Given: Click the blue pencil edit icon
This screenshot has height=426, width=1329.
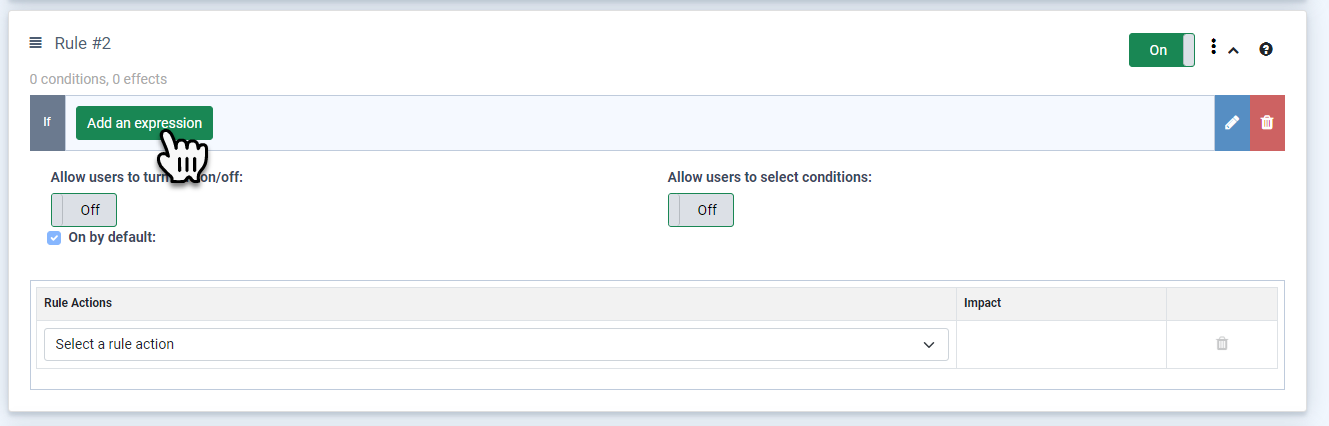Looking at the screenshot, I should click(1232, 123).
